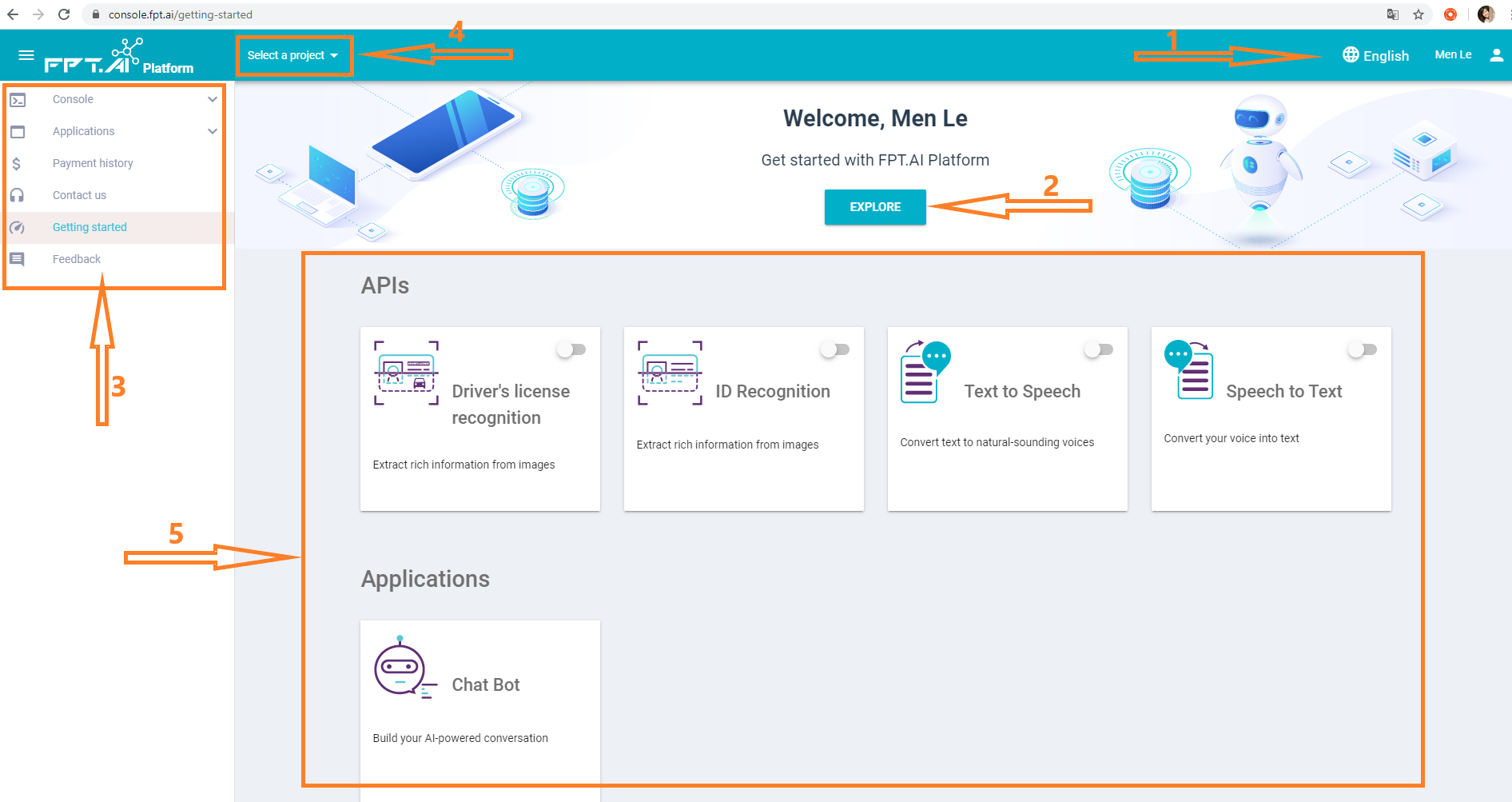Click the EXPLORE button
Viewport: 1512px width, 802px height.
click(x=874, y=207)
